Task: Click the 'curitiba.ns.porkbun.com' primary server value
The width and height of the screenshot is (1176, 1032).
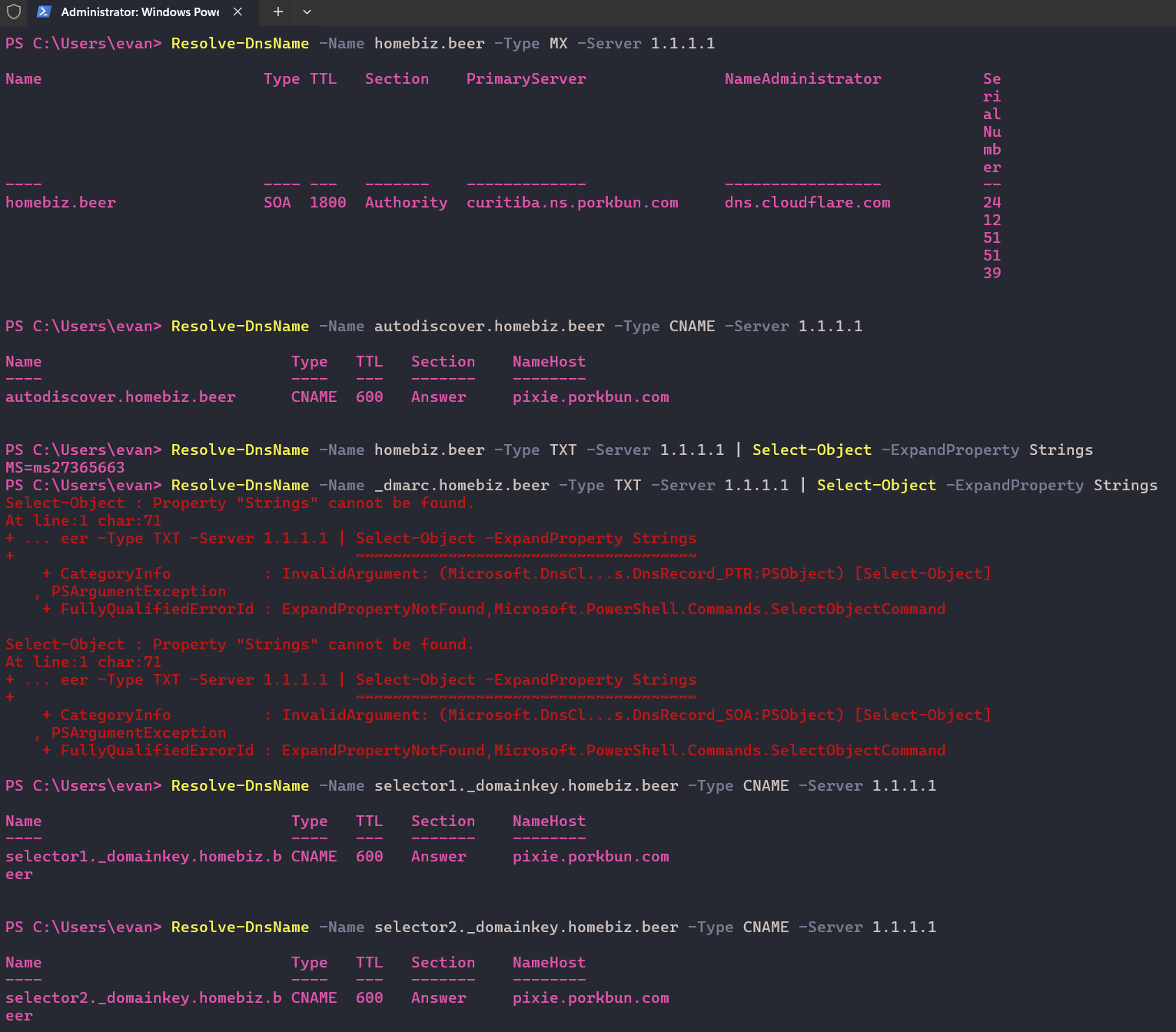Action: [573, 203]
